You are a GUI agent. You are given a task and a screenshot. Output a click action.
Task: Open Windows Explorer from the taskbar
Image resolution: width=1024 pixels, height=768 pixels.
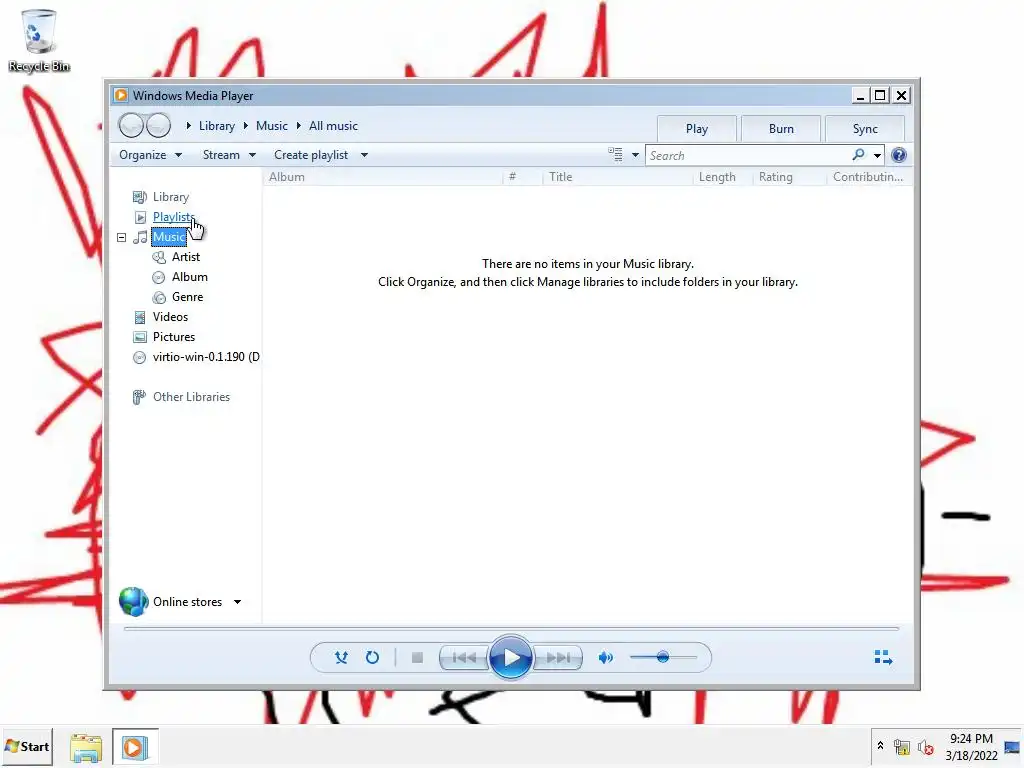click(x=86, y=747)
